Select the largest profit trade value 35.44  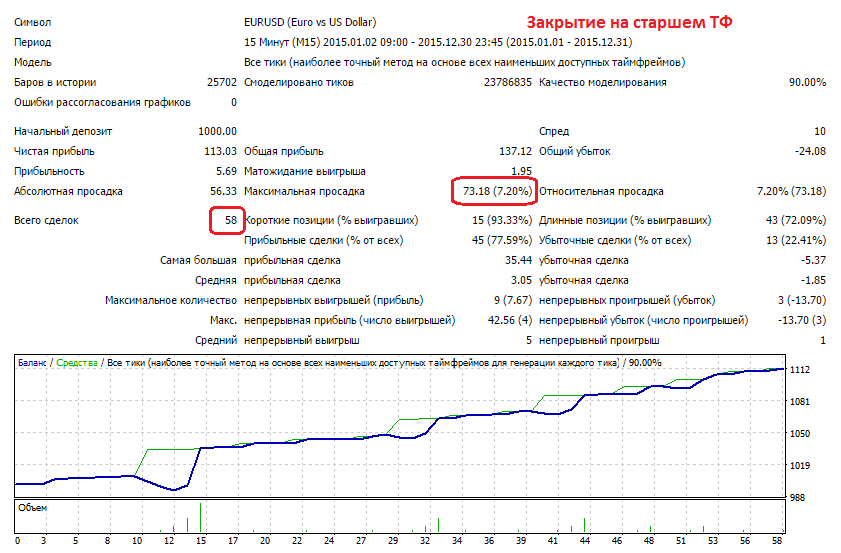tap(518, 260)
